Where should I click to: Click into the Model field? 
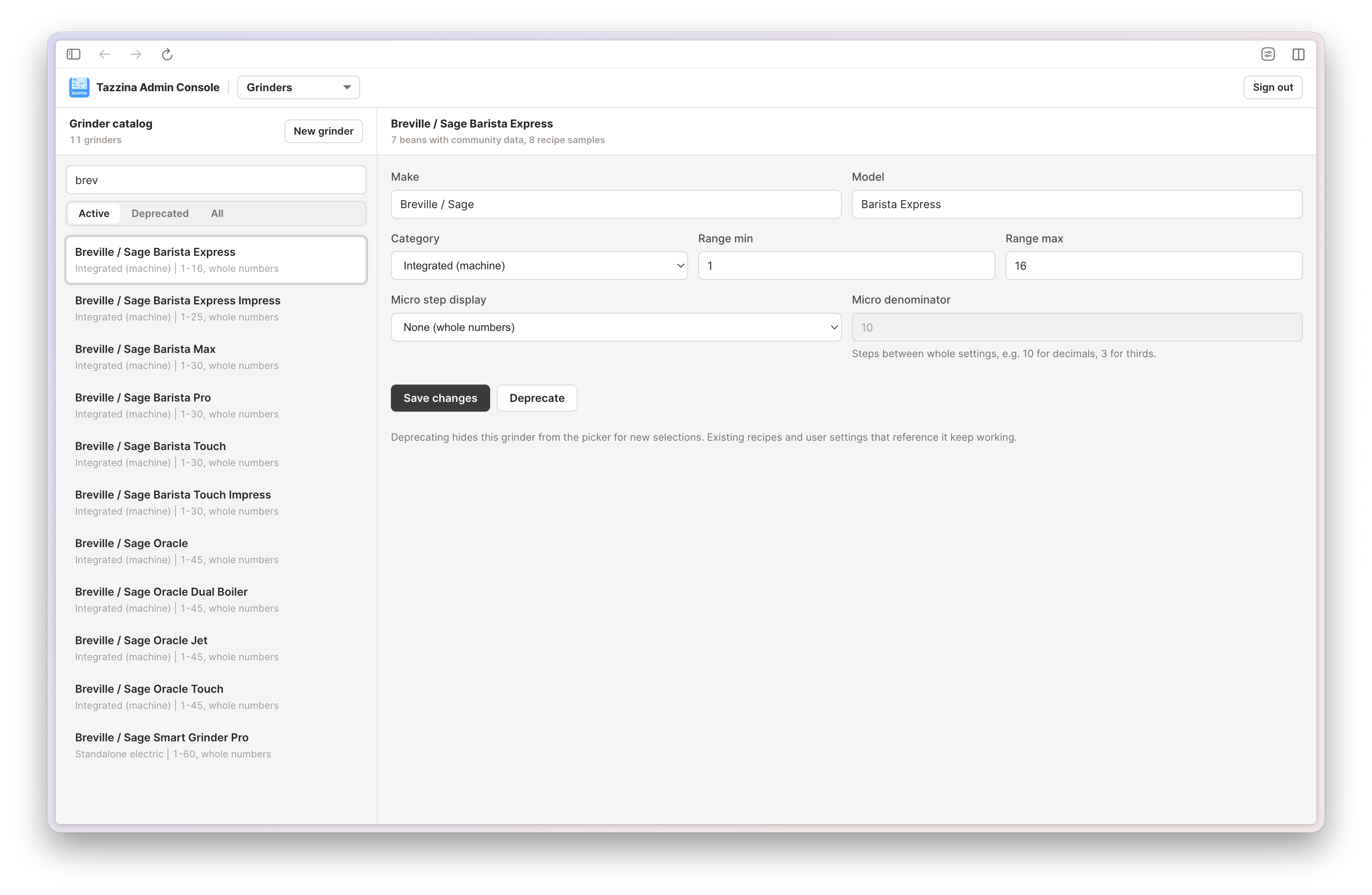tap(1077, 204)
